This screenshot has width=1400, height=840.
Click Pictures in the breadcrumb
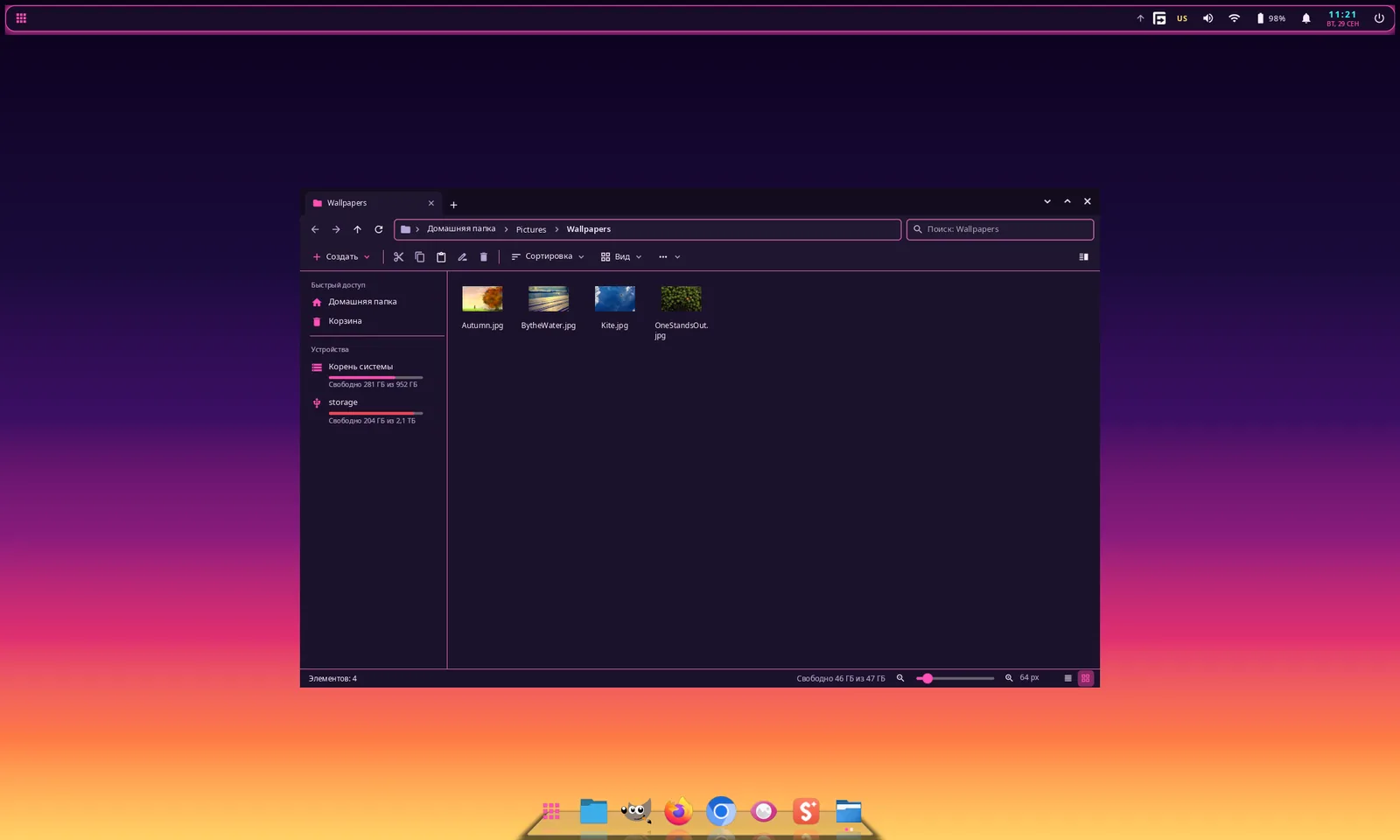531,229
